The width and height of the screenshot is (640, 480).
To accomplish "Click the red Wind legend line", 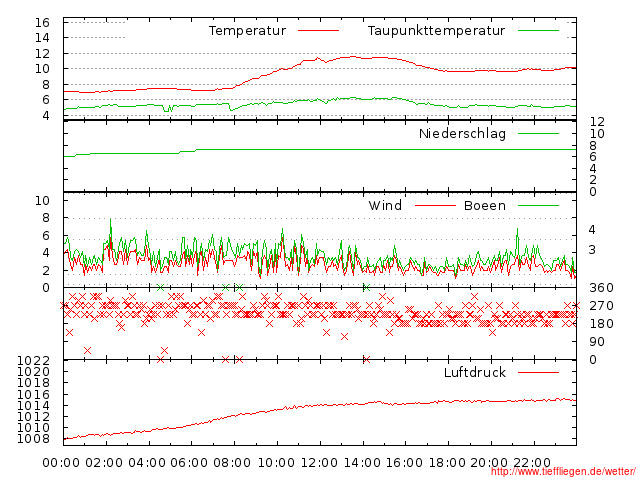I will tap(435, 206).
